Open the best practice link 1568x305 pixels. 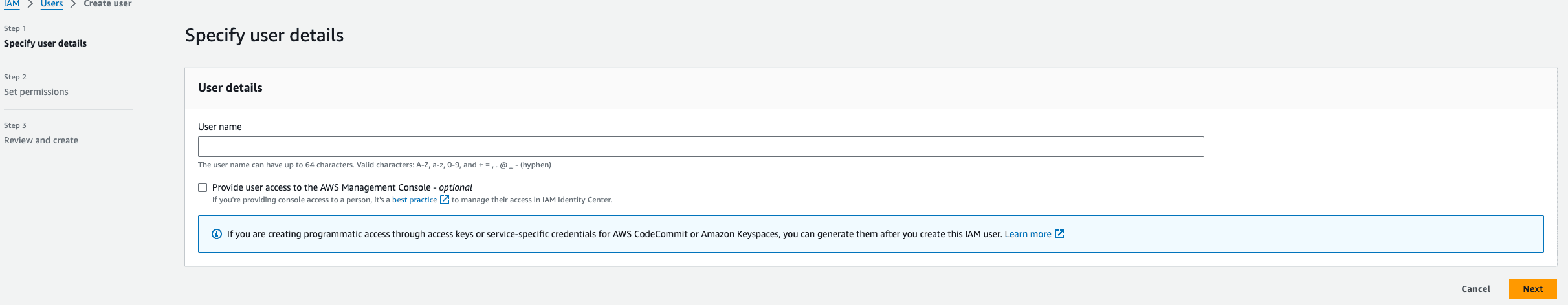click(x=414, y=200)
